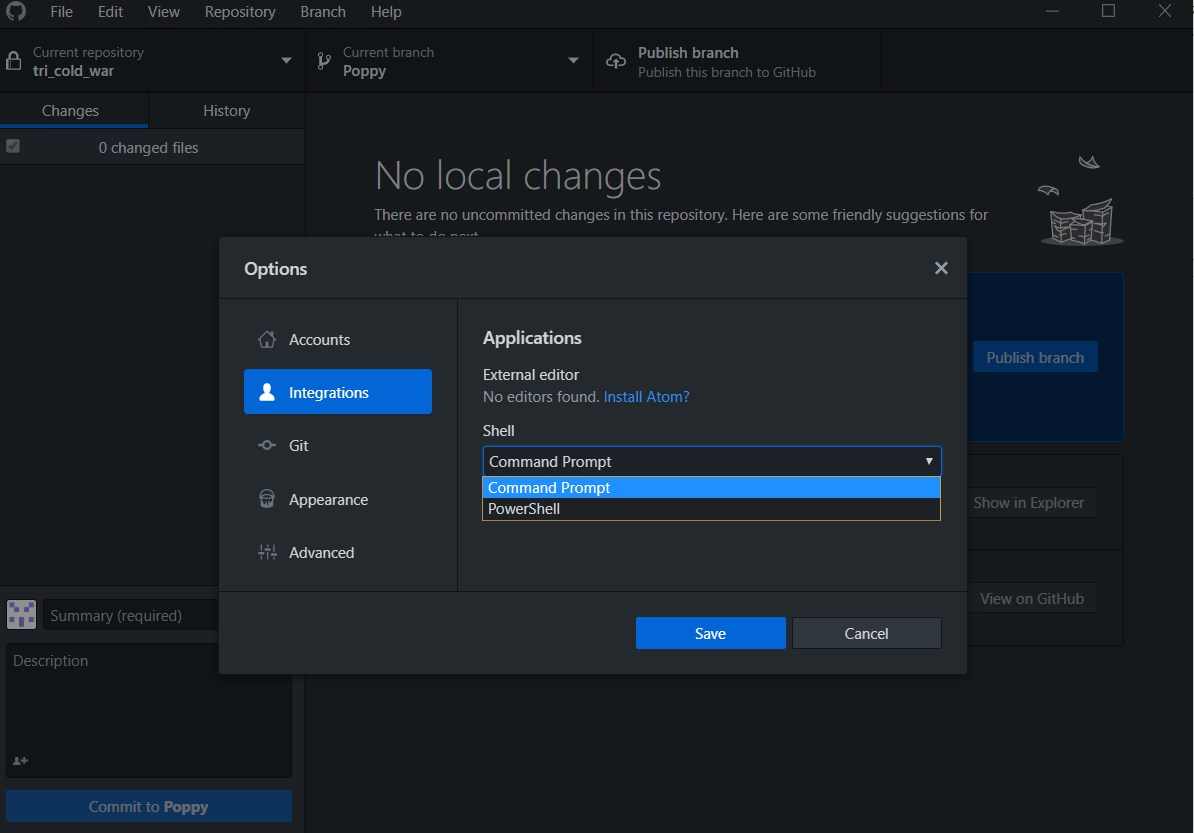
Task: Click the commit author avatar
Action: tap(21, 614)
